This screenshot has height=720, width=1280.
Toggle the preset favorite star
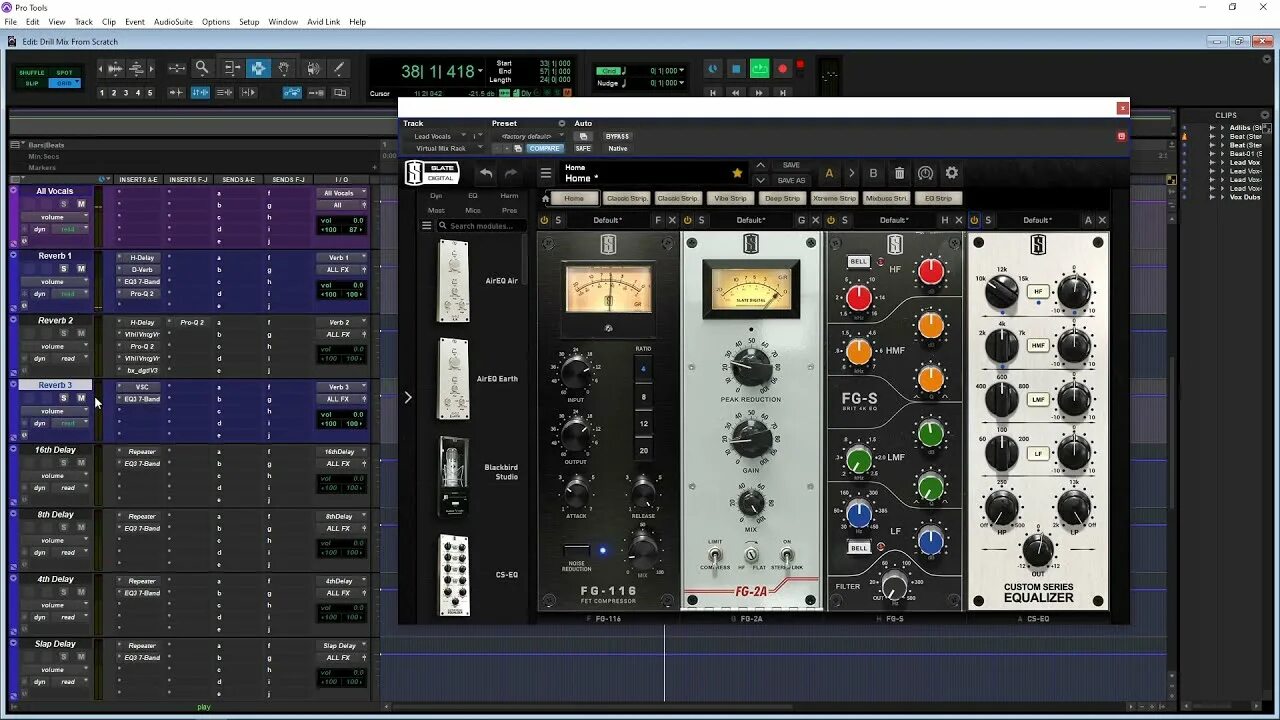(x=738, y=173)
